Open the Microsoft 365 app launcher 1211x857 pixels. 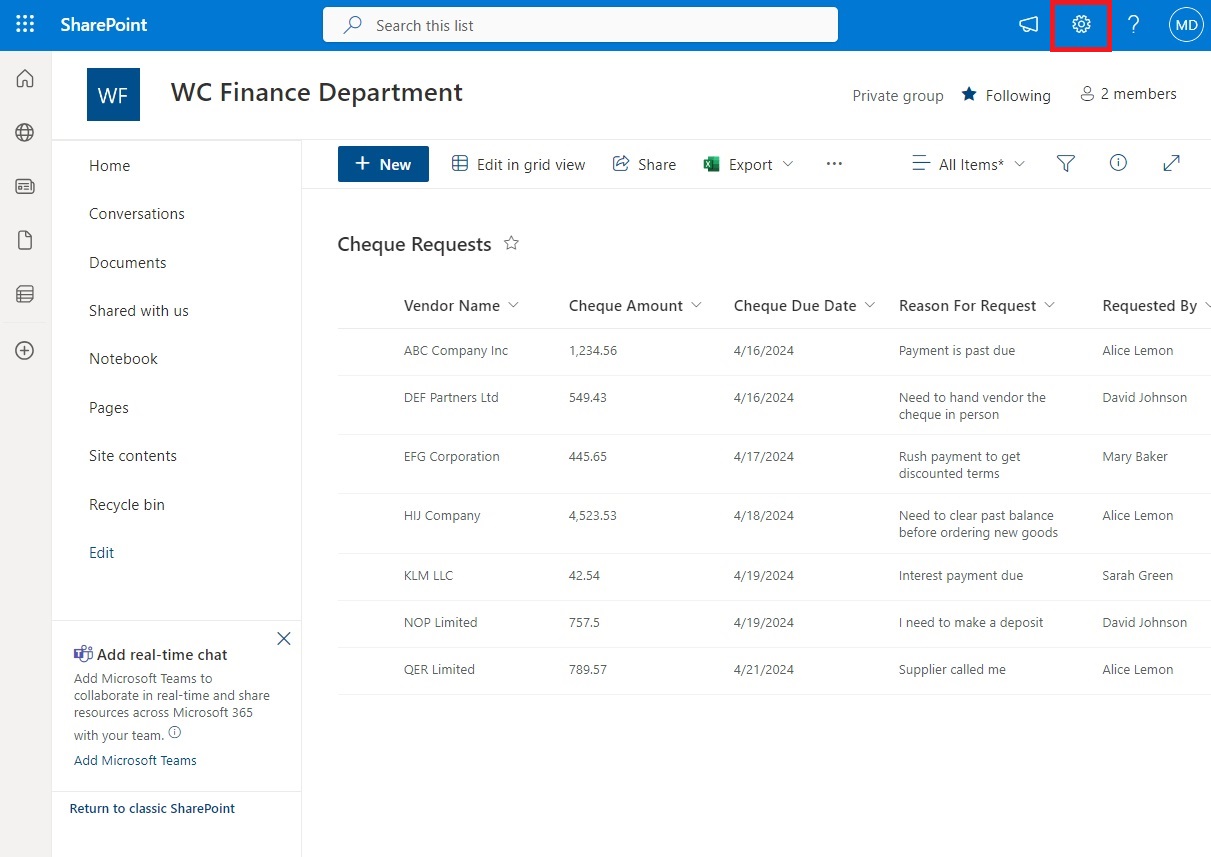pos(25,24)
